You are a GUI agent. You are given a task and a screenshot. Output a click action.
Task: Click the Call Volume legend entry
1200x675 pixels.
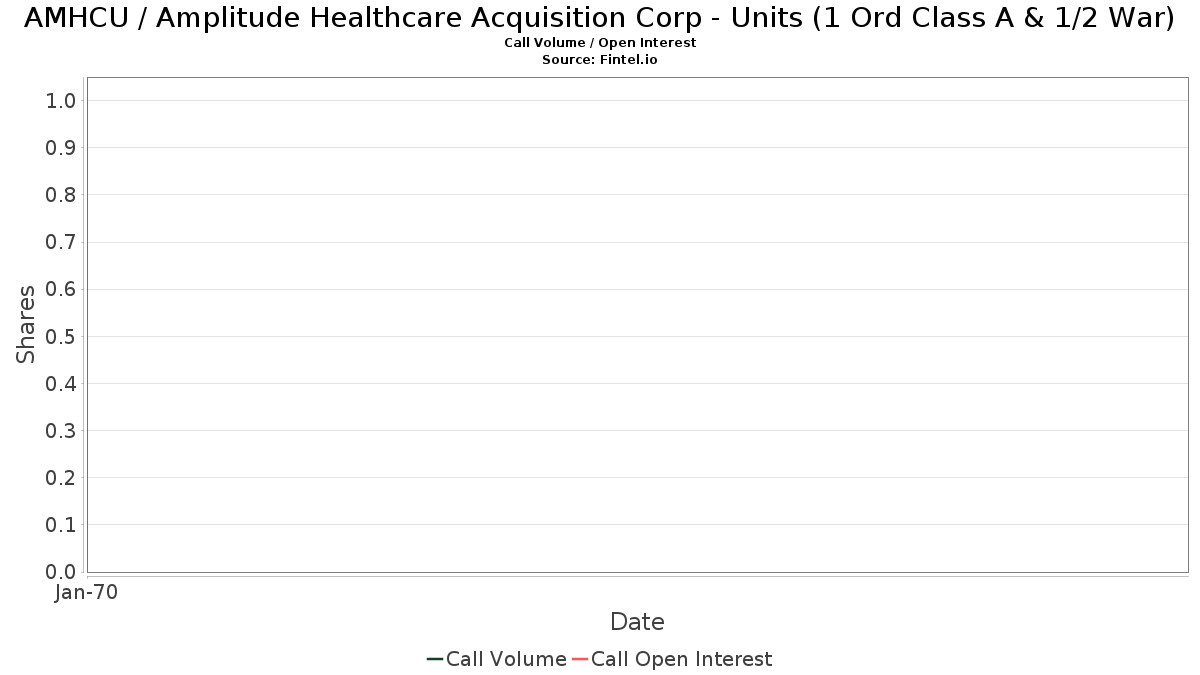[497, 659]
